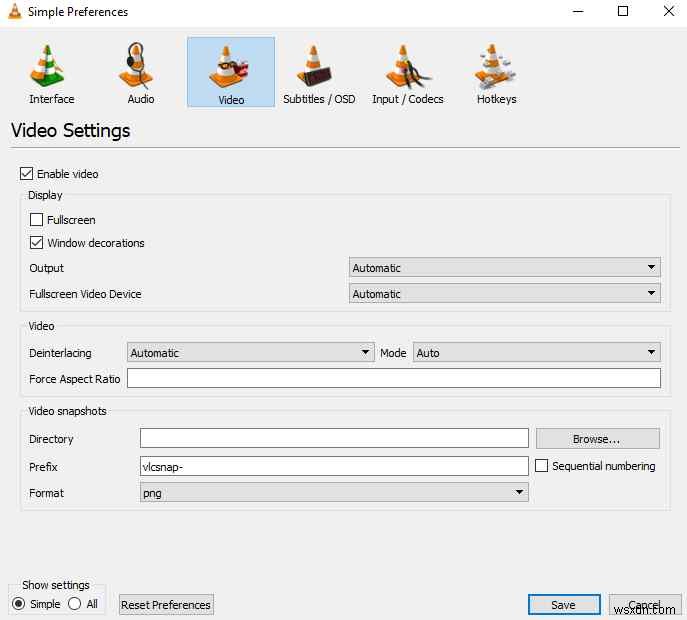Save the preferences

click(x=564, y=605)
